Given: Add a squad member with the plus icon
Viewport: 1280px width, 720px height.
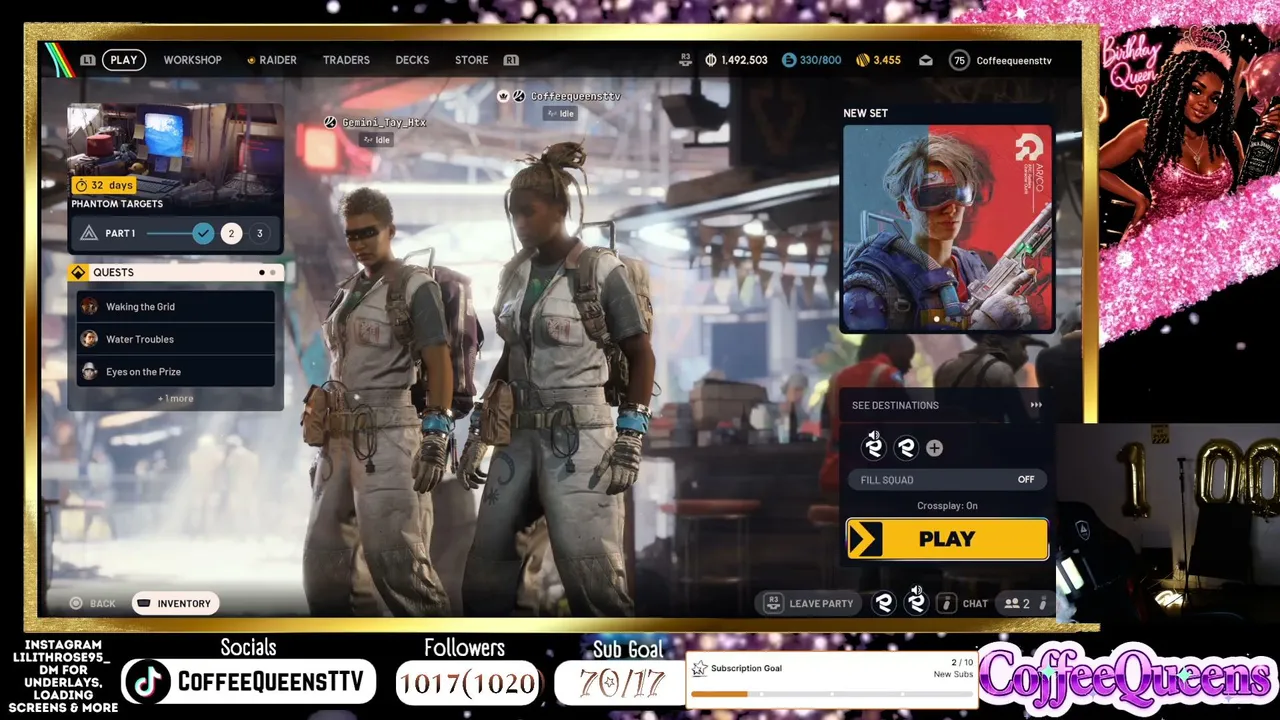Looking at the screenshot, I should point(934,448).
